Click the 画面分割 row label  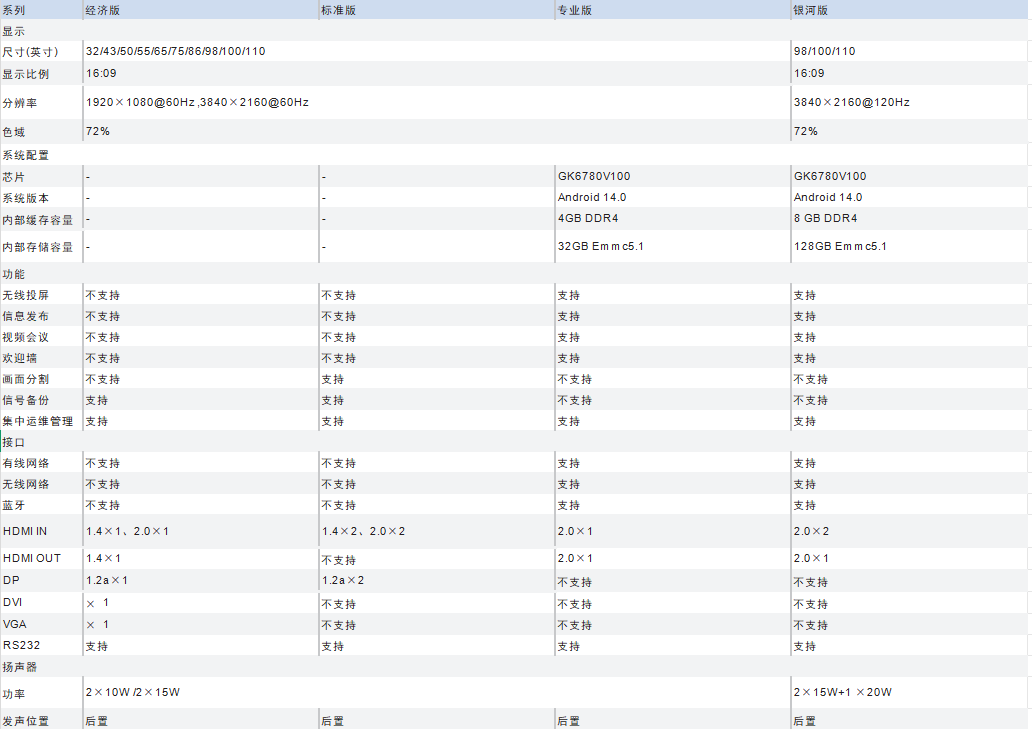pos(26,380)
